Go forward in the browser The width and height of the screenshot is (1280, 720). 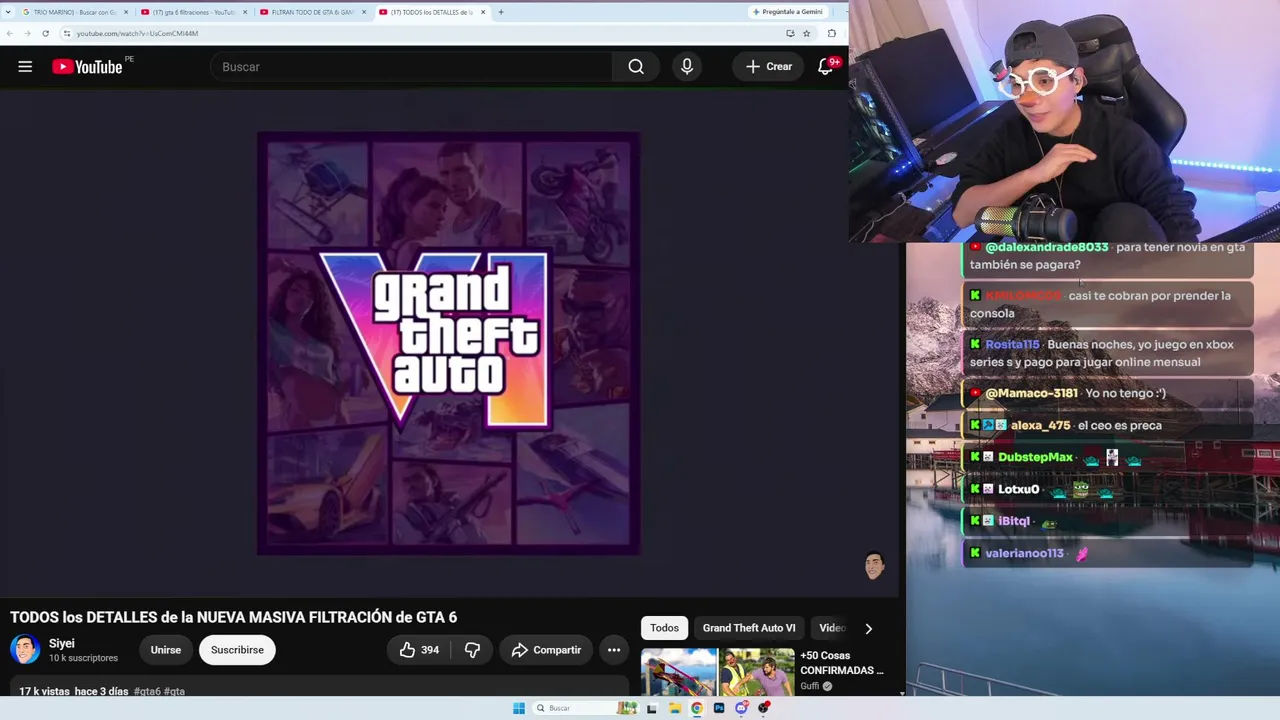click(27, 33)
